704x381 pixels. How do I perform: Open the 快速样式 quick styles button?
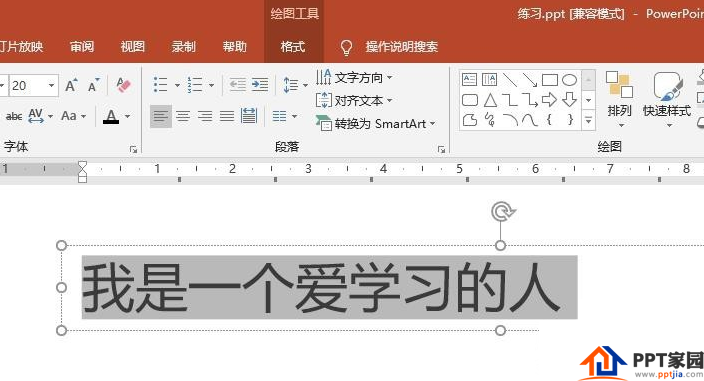pyautogui.click(x=667, y=100)
